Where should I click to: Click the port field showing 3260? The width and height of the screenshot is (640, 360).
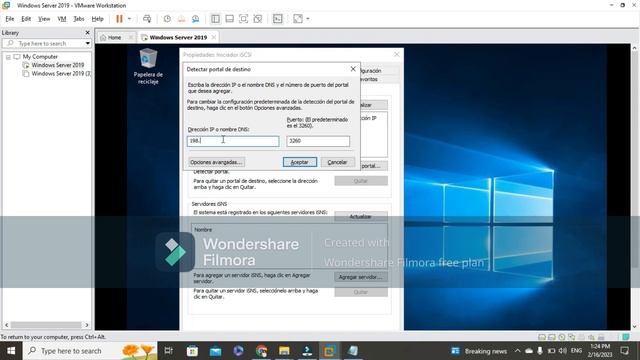point(318,141)
